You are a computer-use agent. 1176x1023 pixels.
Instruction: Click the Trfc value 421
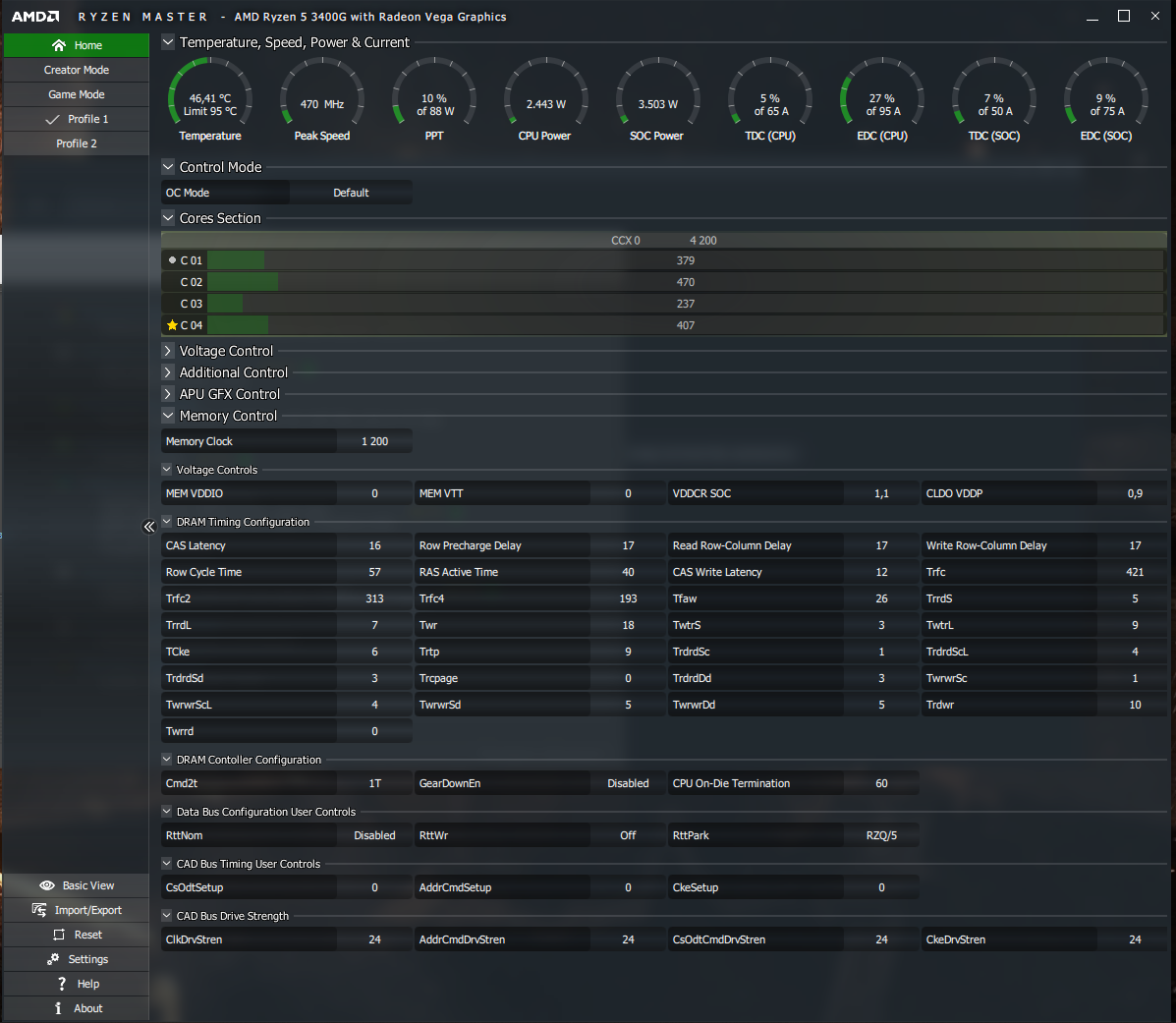click(1135, 572)
